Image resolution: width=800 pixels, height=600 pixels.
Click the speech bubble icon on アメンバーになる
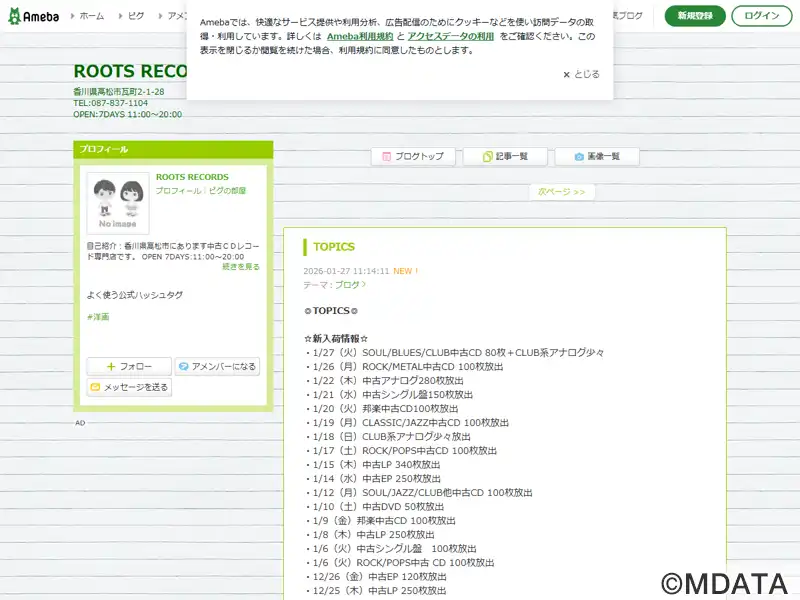coord(184,366)
